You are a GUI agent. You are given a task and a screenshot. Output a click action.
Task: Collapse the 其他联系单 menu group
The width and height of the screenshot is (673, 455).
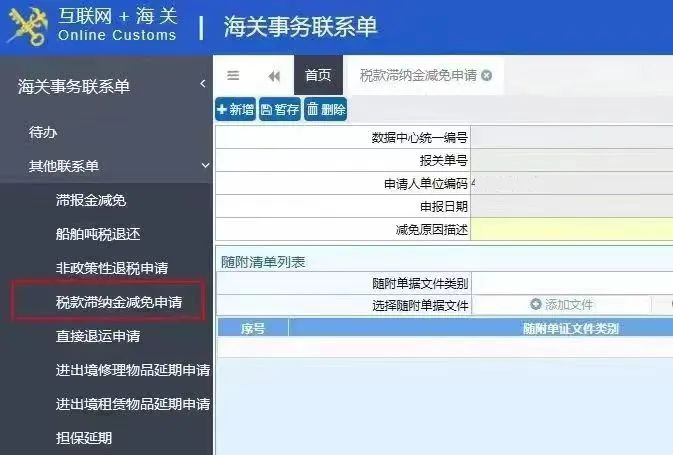tap(206, 165)
